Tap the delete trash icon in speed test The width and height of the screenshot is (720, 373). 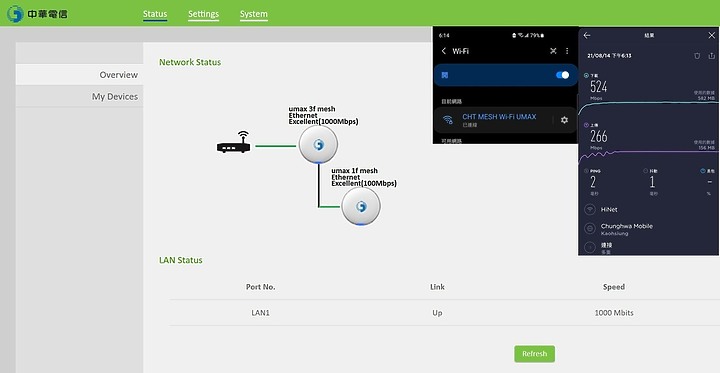tap(698, 56)
